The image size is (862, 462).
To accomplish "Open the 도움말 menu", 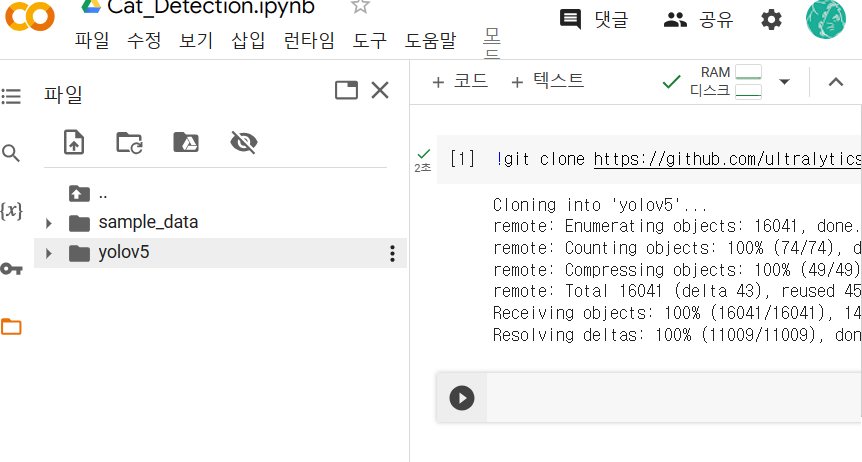I will (x=430, y=40).
